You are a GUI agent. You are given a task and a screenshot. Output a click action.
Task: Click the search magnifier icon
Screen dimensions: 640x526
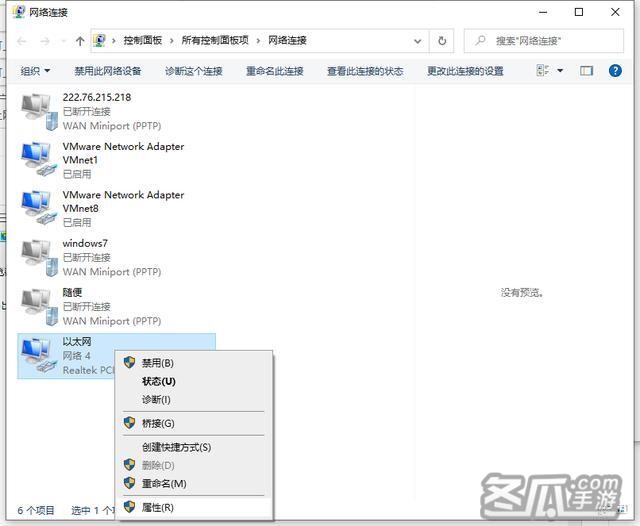pos(481,40)
